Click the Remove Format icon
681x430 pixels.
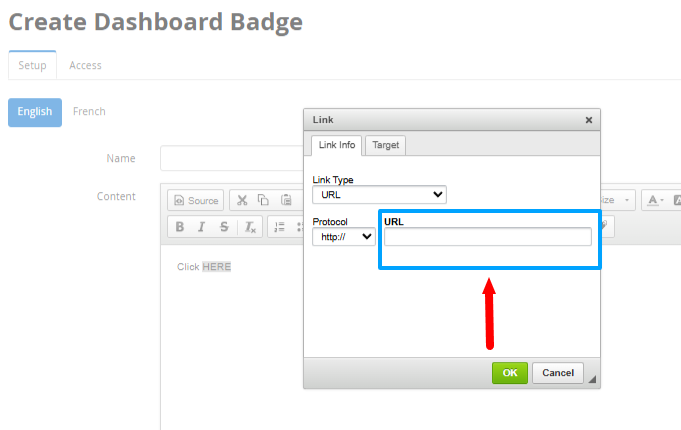(251, 227)
